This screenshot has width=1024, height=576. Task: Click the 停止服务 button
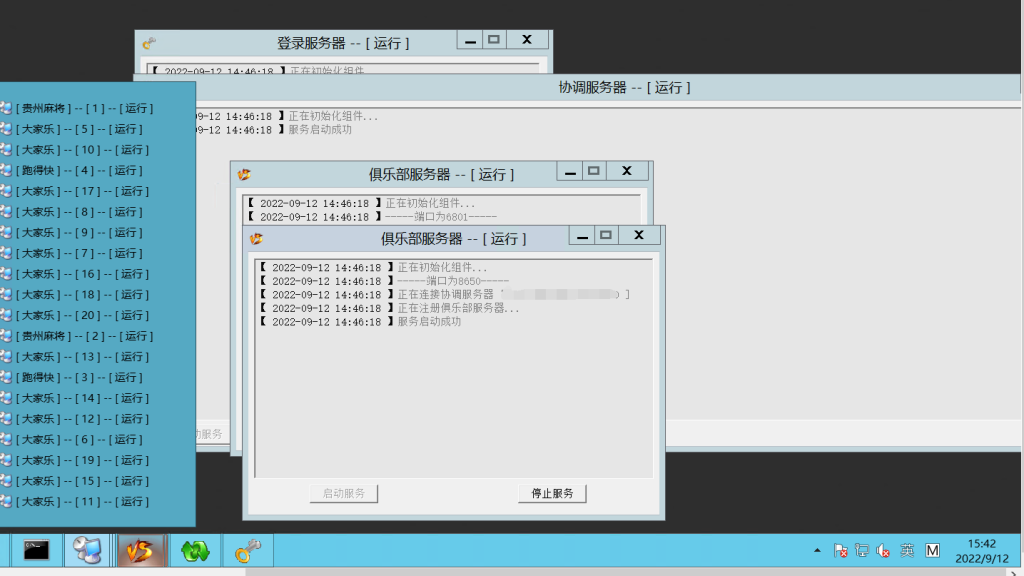click(x=552, y=494)
